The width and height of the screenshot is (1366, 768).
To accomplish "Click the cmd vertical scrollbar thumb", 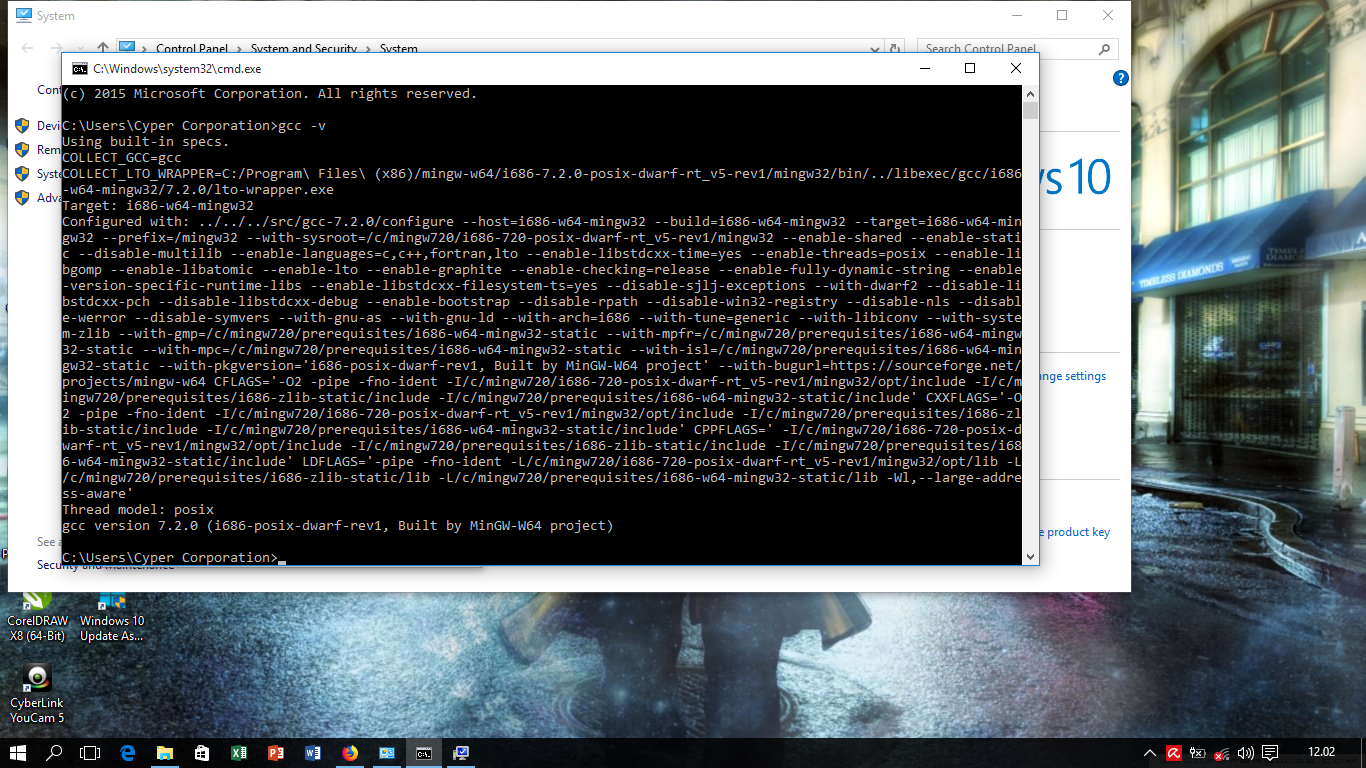I will tap(1030, 110).
